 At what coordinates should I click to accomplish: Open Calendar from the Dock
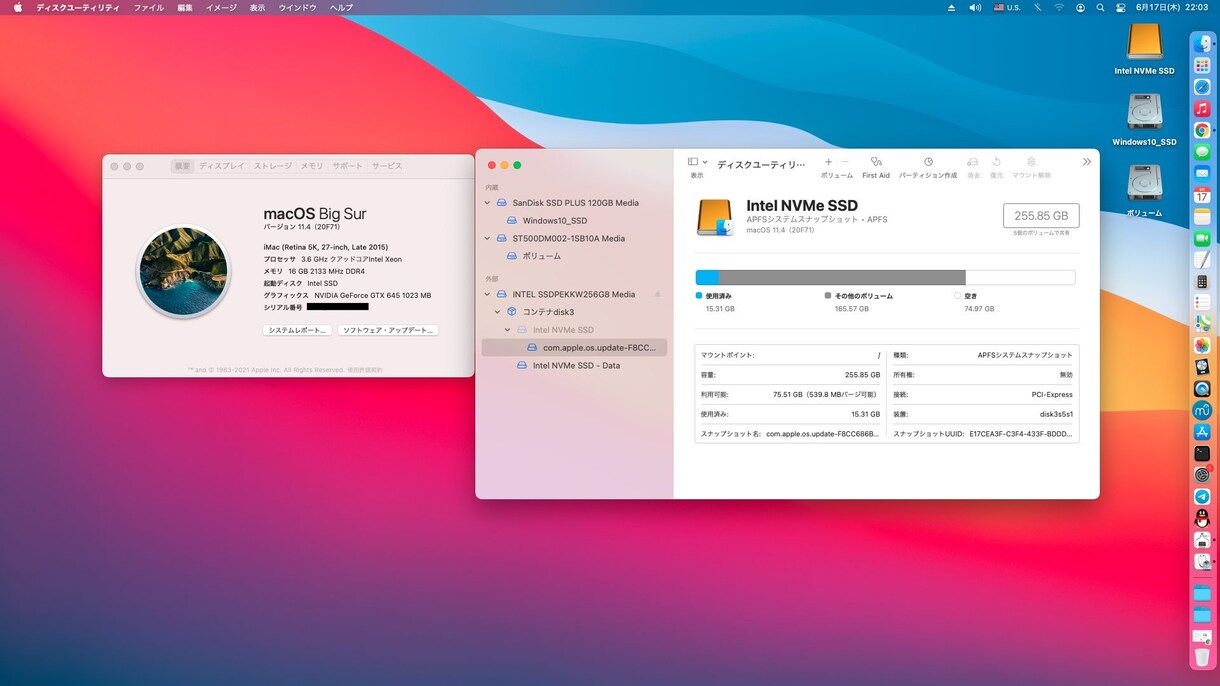pyautogui.click(x=1202, y=195)
